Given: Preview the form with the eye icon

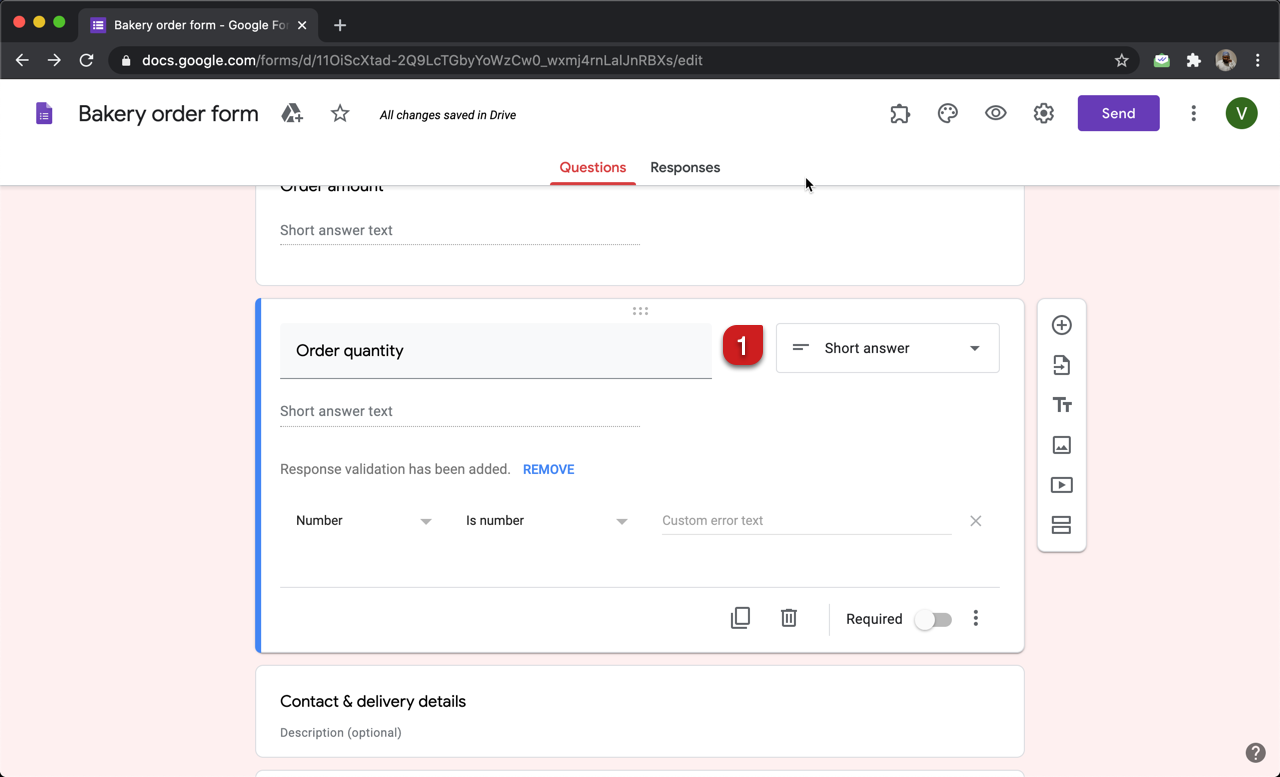Looking at the screenshot, I should [x=995, y=113].
